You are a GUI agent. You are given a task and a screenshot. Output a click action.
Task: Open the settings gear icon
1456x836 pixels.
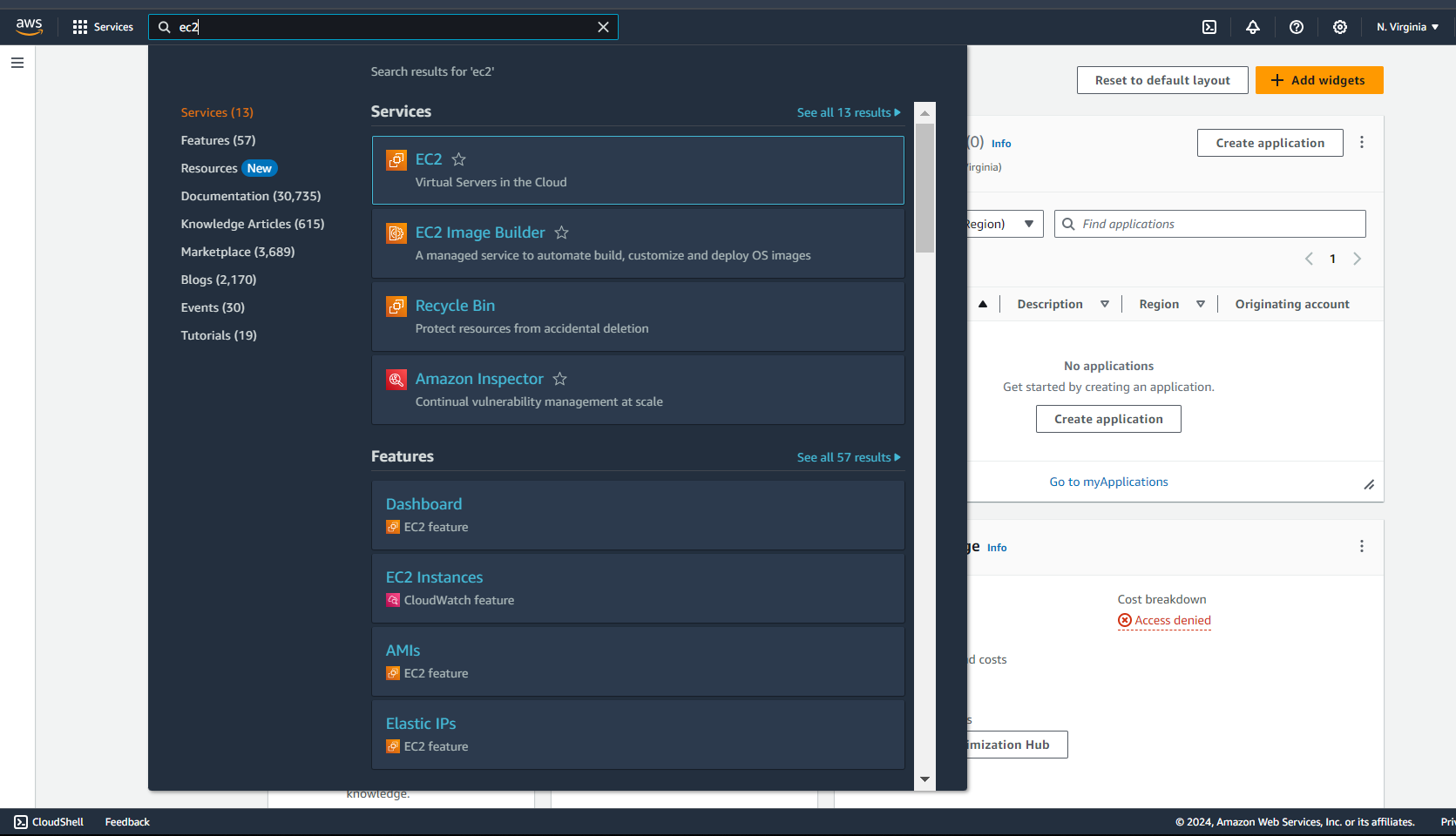tap(1339, 27)
